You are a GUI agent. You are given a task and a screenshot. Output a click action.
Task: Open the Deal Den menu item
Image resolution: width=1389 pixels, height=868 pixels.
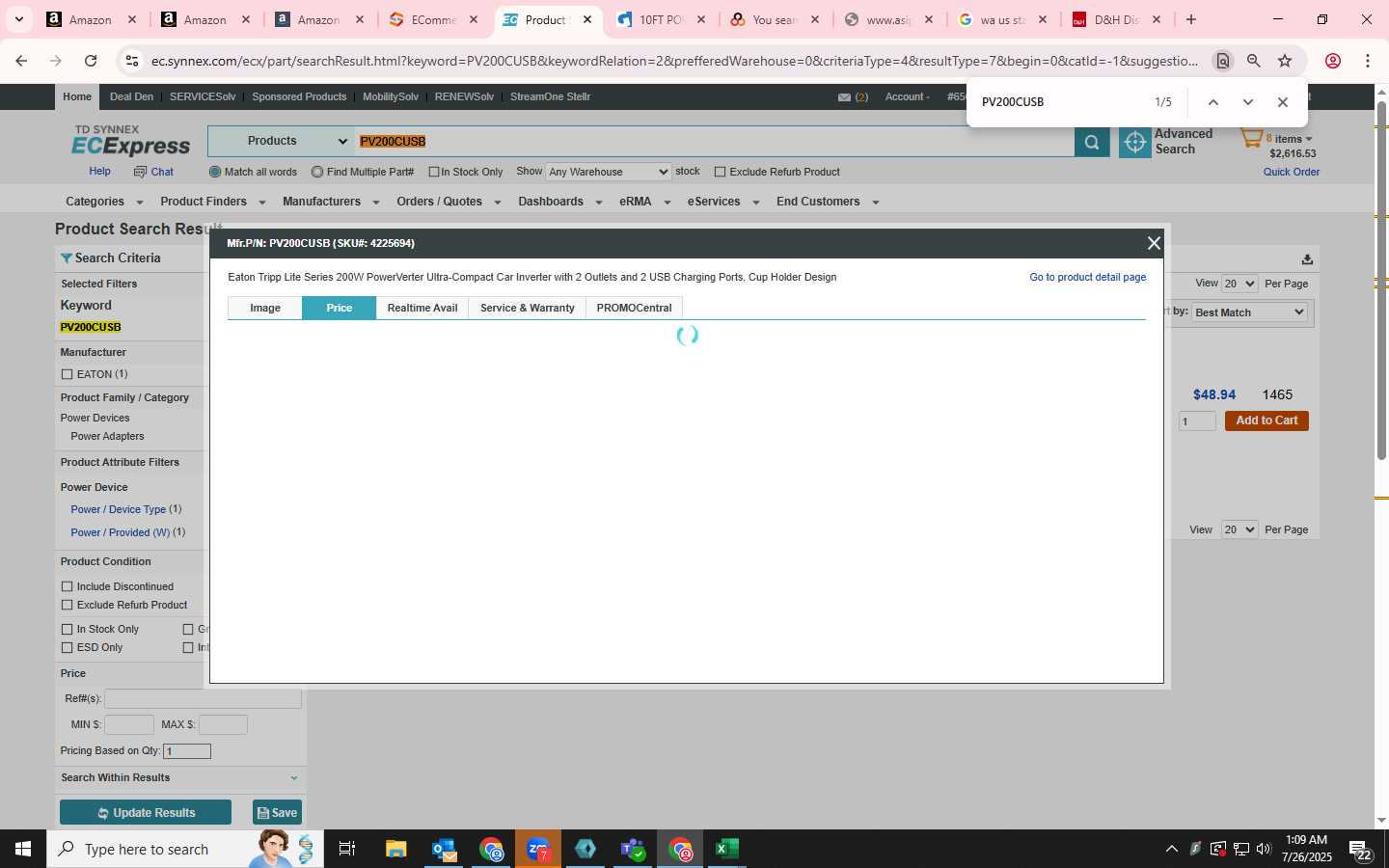(x=131, y=96)
